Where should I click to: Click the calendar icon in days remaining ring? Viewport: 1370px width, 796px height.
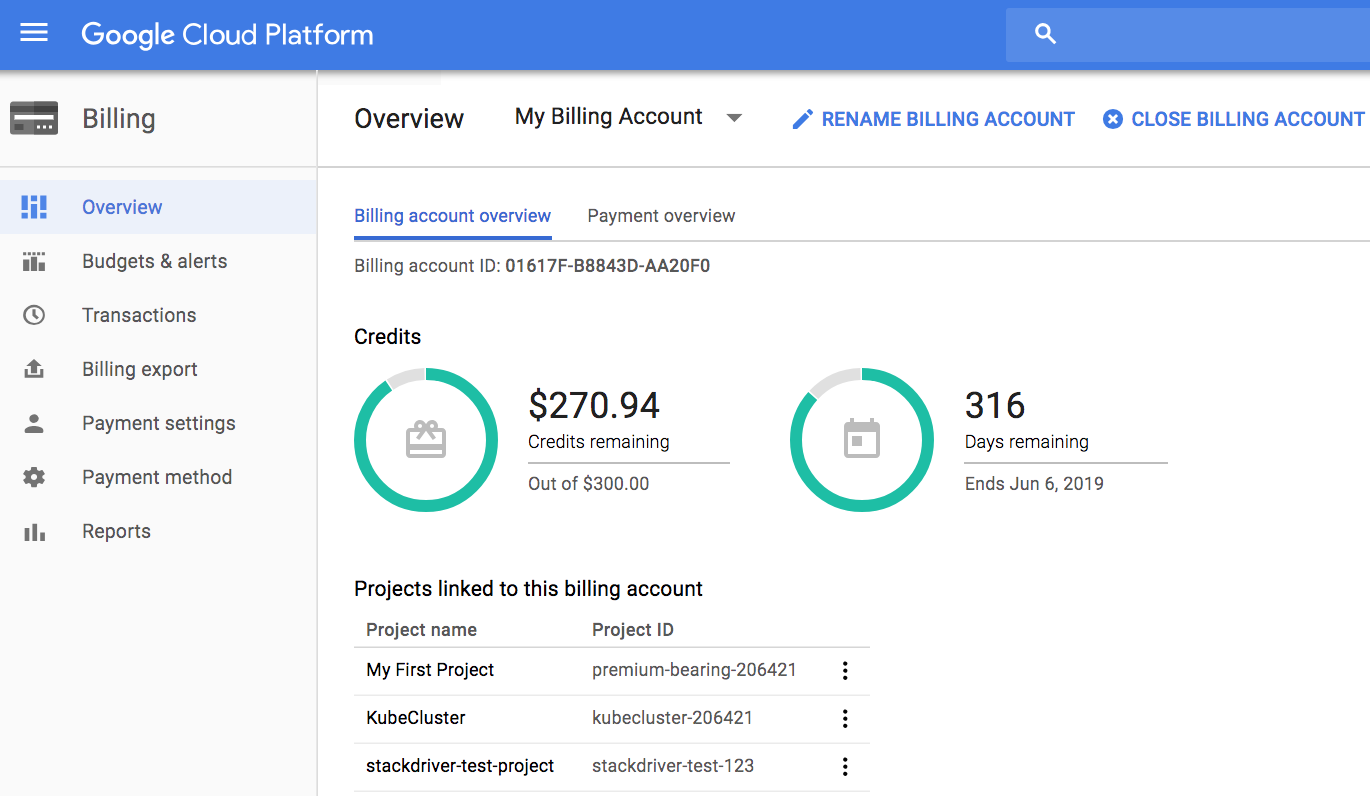[862, 439]
